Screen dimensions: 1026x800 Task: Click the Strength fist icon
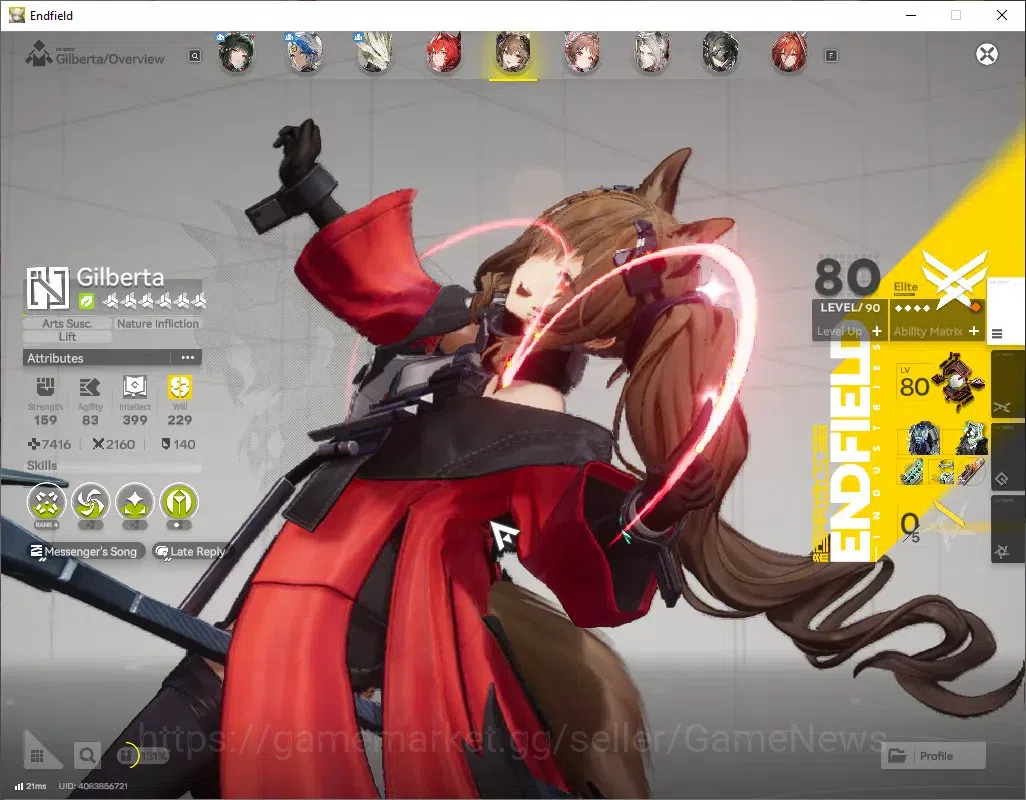(45, 387)
